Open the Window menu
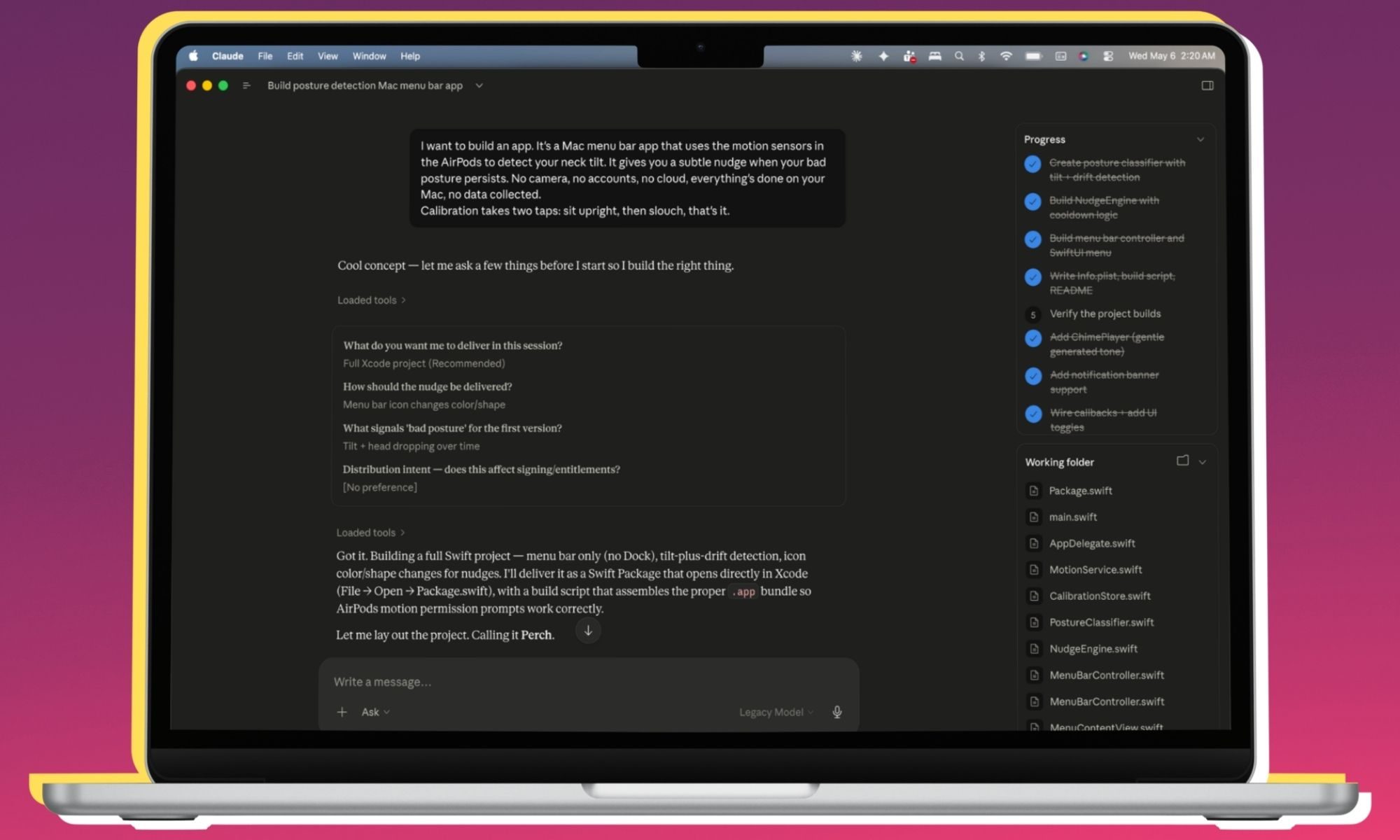Image resolution: width=1400 pixels, height=840 pixels. coord(369,56)
